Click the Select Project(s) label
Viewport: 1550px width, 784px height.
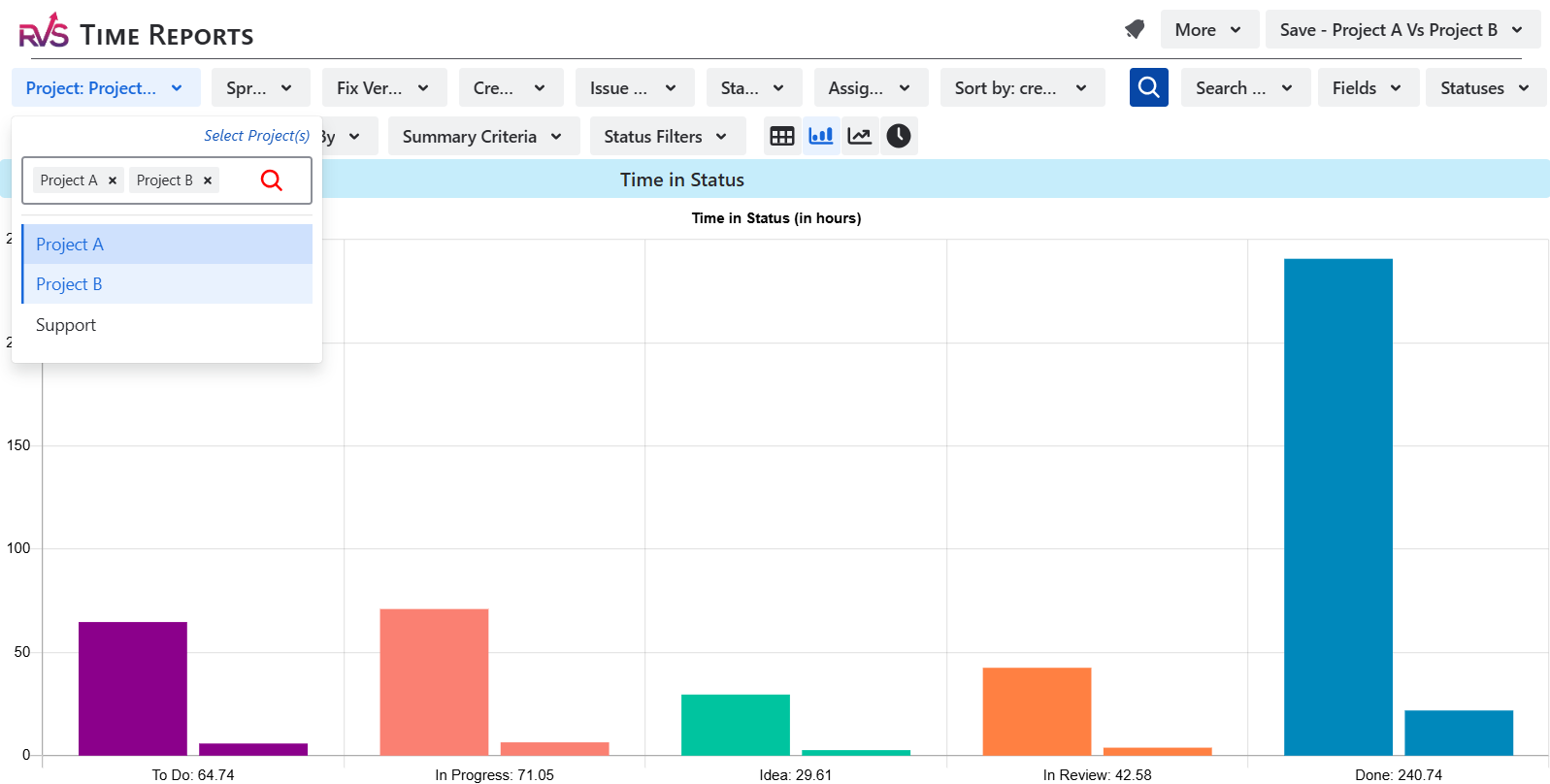(x=256, y=136)
